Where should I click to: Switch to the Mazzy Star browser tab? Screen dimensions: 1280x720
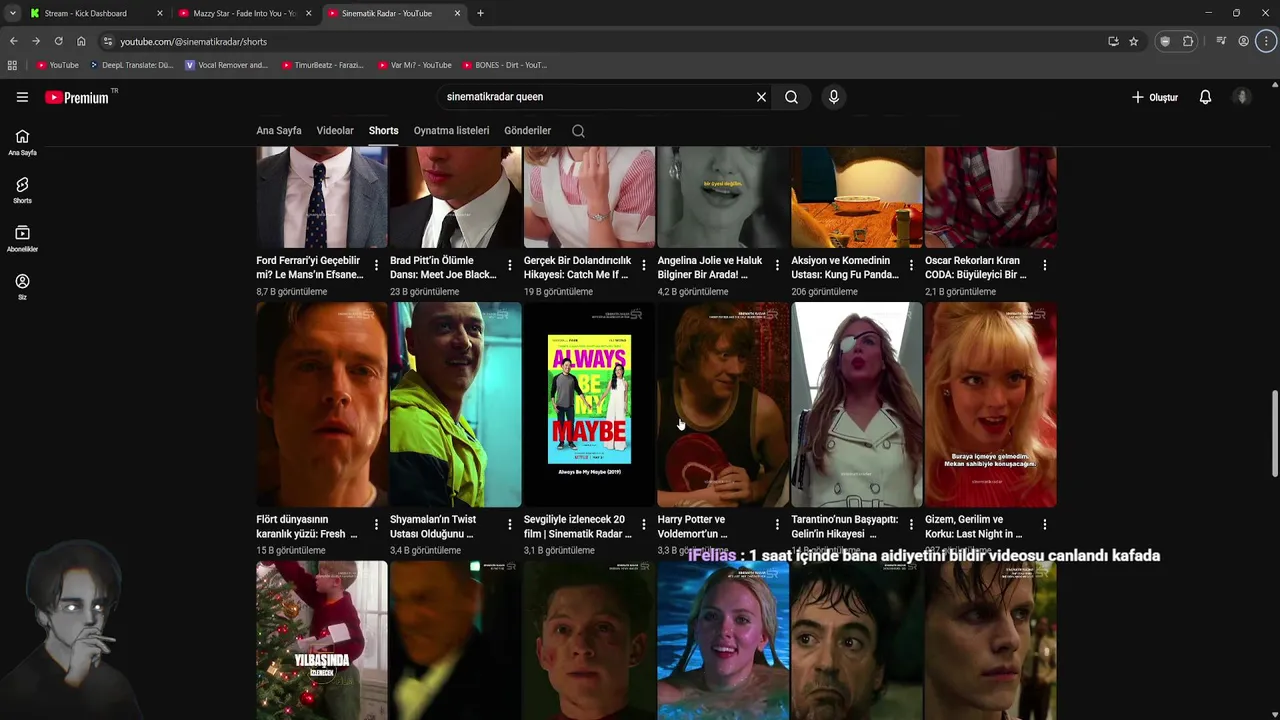[x=245, y=13]
